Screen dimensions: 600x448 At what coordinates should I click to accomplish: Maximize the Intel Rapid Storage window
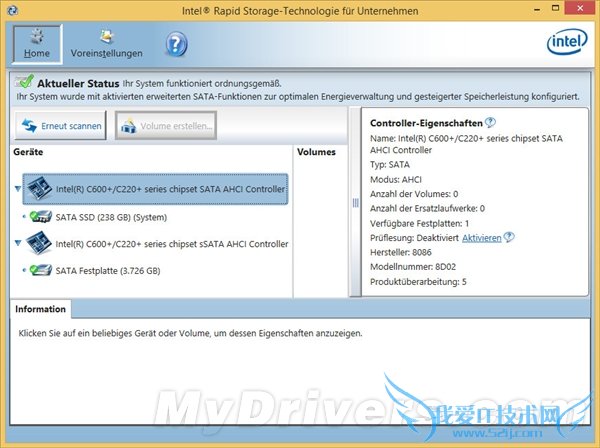(x=556, y=8)
